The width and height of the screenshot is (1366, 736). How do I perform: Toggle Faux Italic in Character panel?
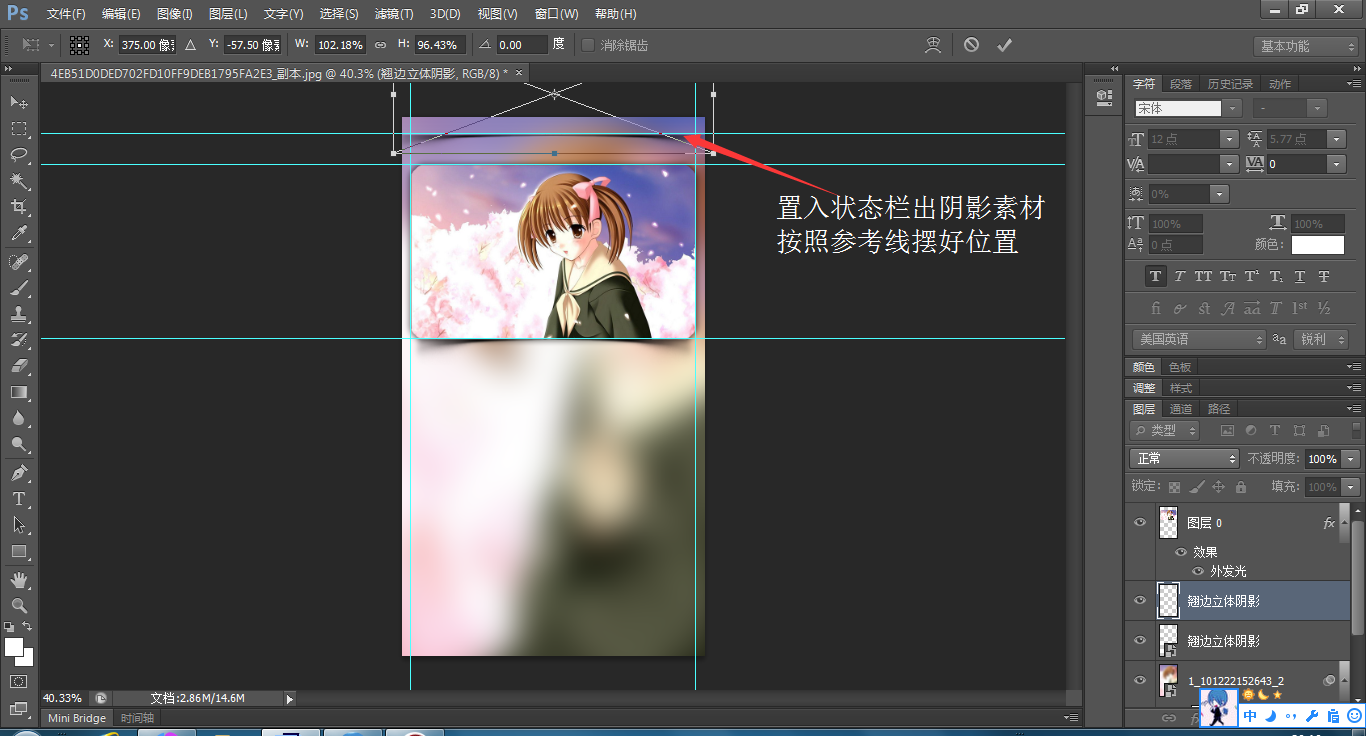1180,276
